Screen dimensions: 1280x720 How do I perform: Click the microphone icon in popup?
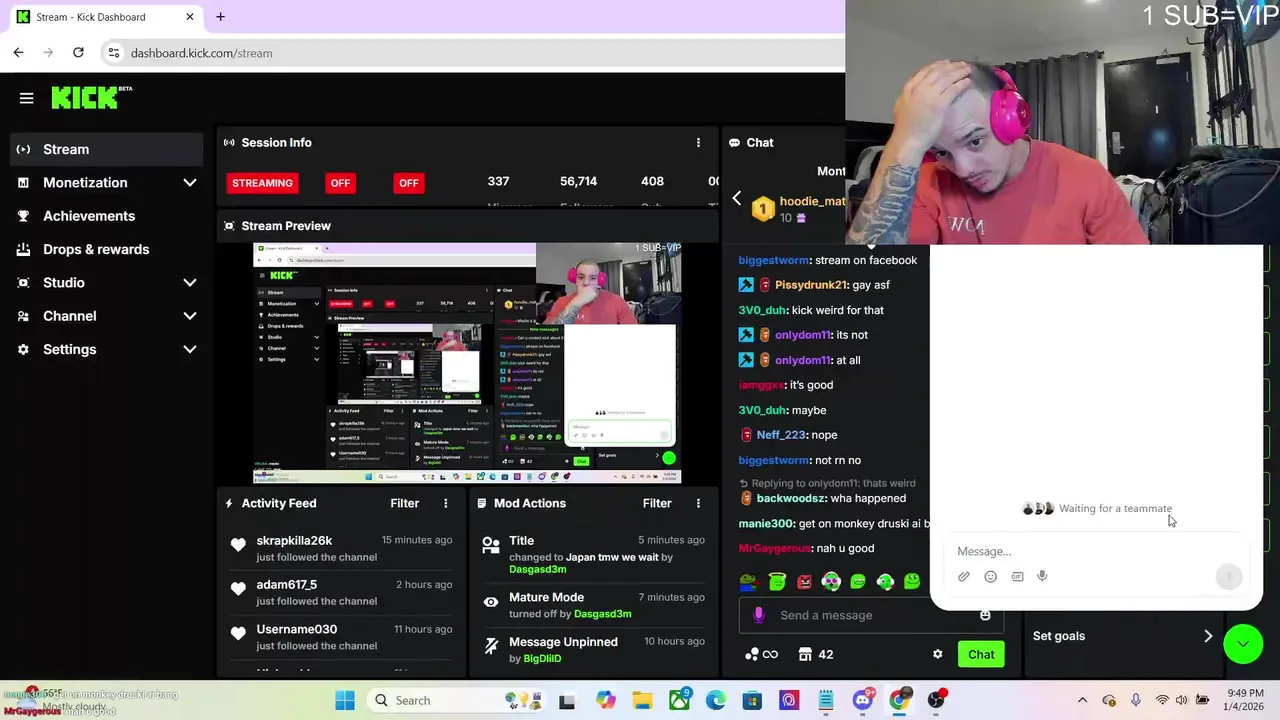click(1042, 576)
